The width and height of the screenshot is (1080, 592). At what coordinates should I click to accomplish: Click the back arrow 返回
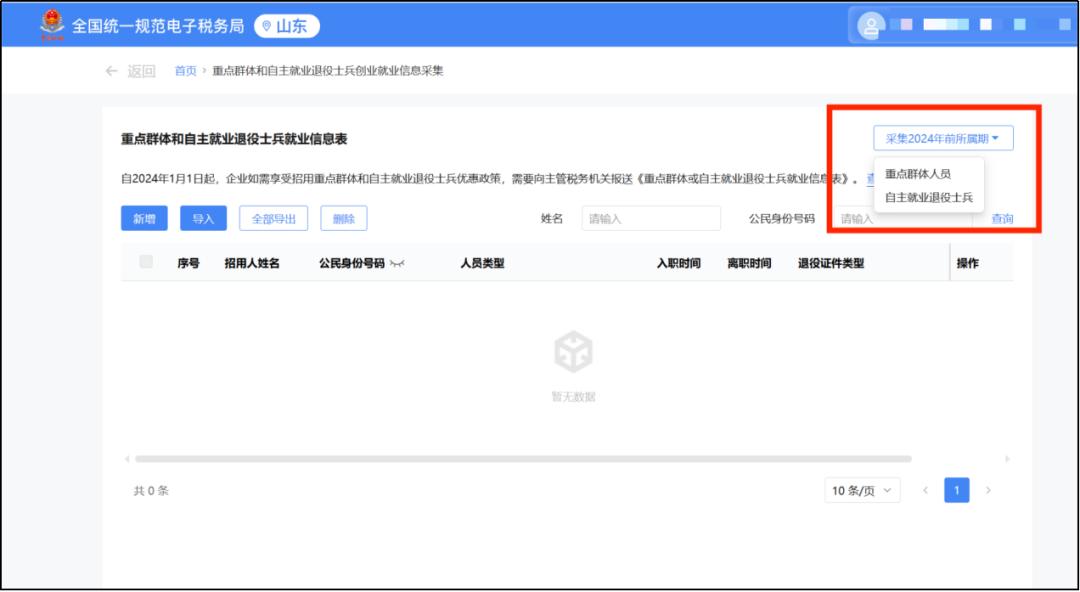click(x=130, y=71)
